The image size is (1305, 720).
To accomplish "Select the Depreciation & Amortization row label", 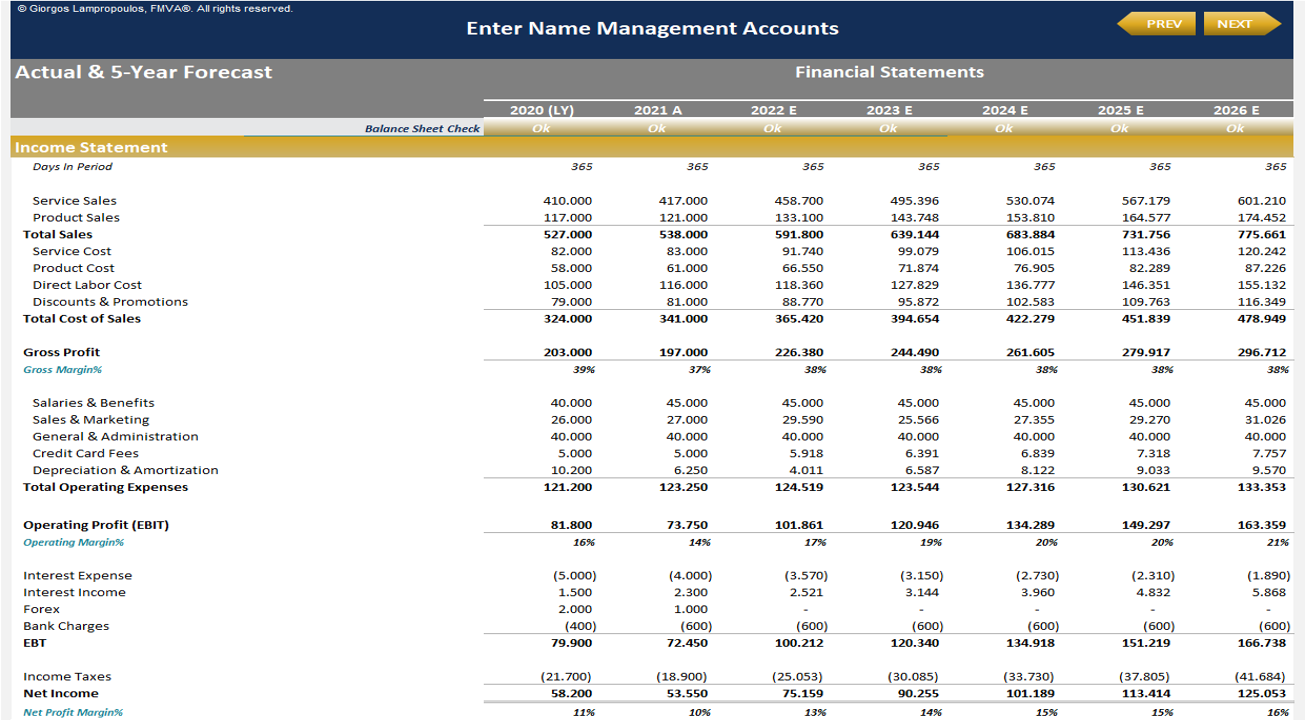I will point(125,471).
